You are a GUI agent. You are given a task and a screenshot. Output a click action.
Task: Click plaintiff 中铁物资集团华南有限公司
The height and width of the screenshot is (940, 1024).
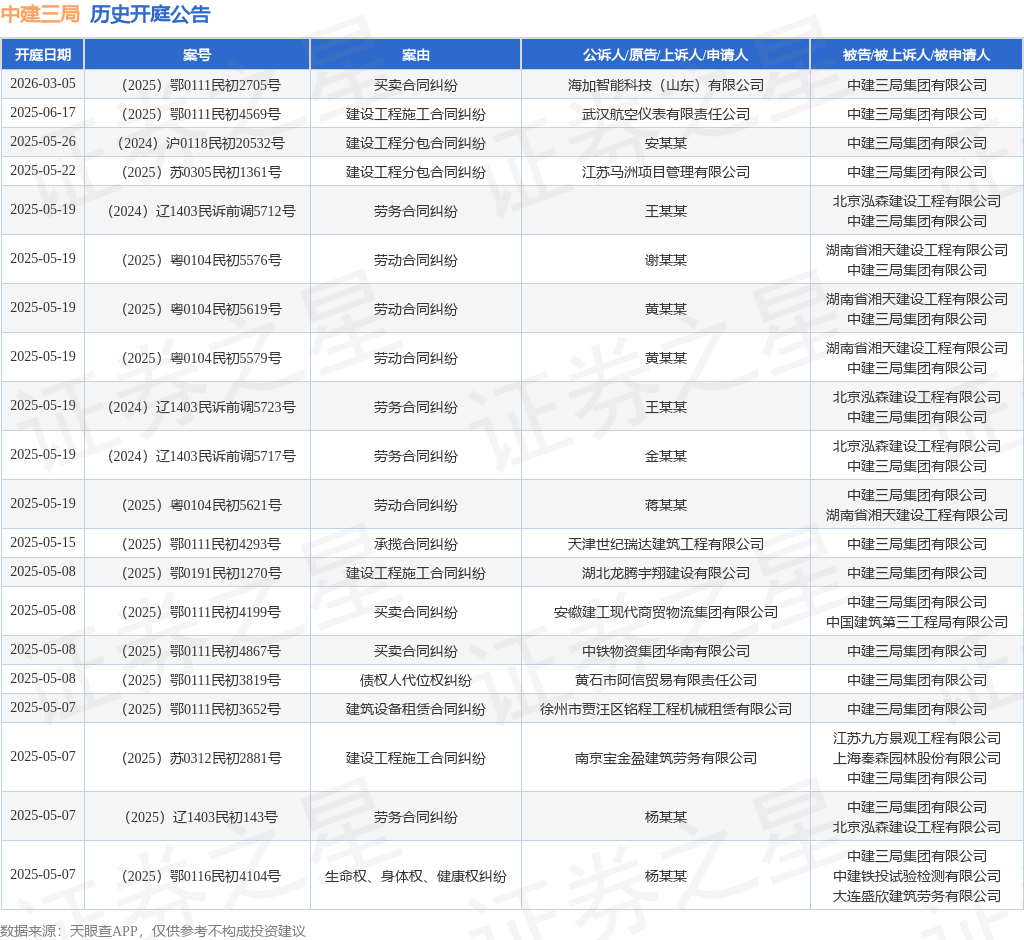(x=665, y=651)
